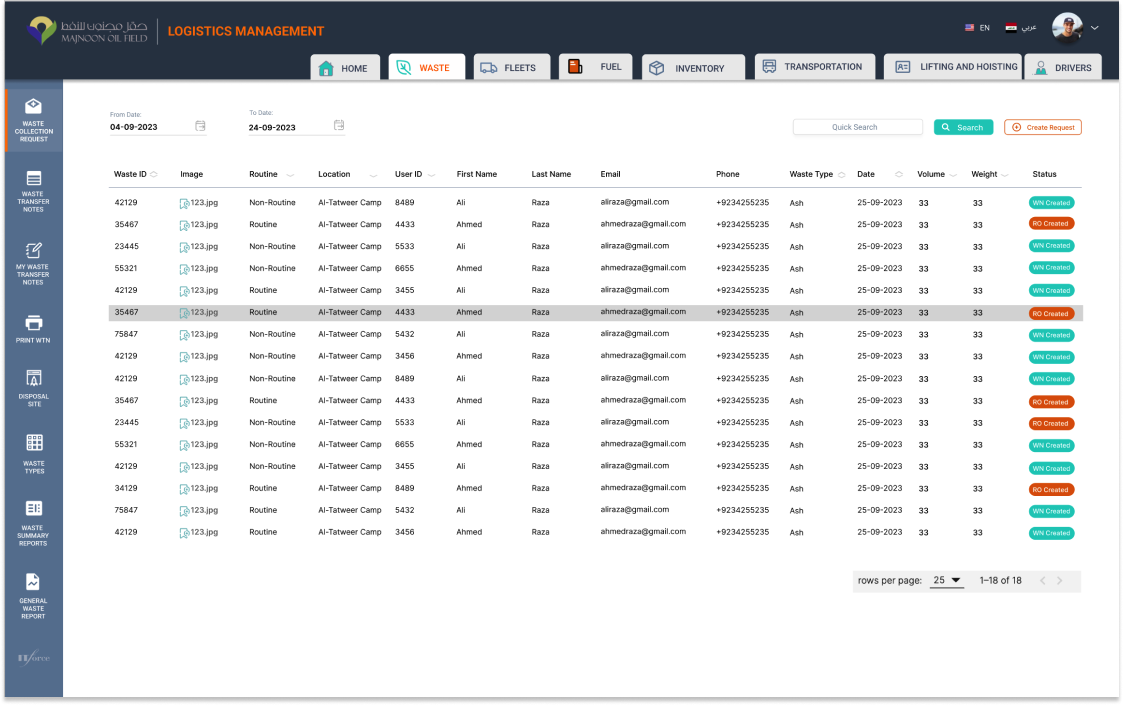Expand the Location column filter chevron
The width and height of the screenshot is (1123, 705).
pos(373,175)
